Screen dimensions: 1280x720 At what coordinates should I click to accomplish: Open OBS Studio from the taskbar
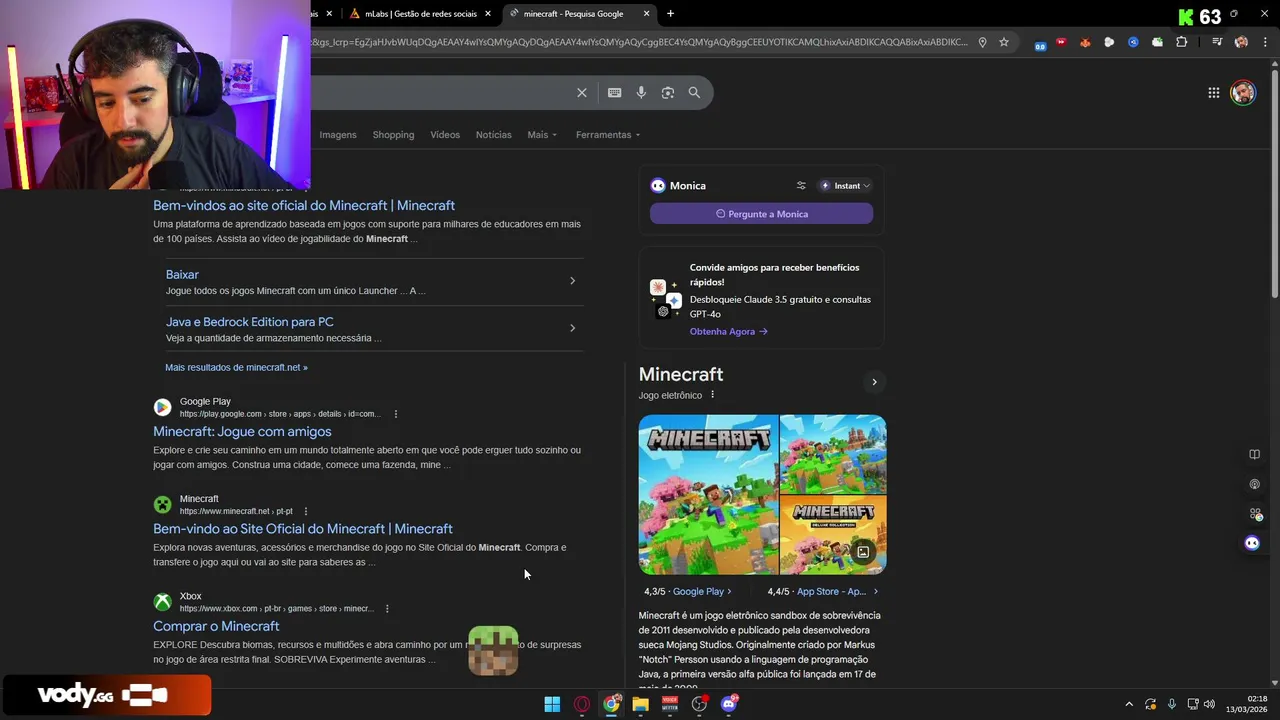pyautogui.click(x=699, y=704)
